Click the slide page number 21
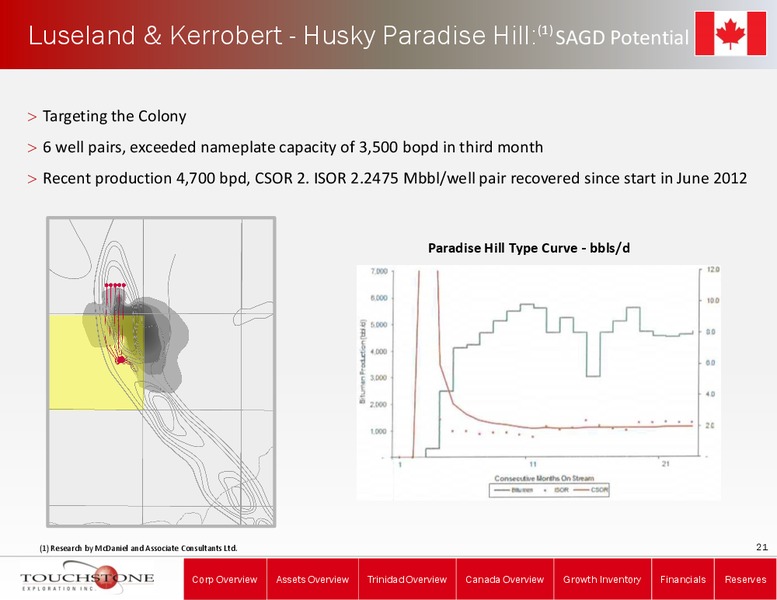 [762, 547]
